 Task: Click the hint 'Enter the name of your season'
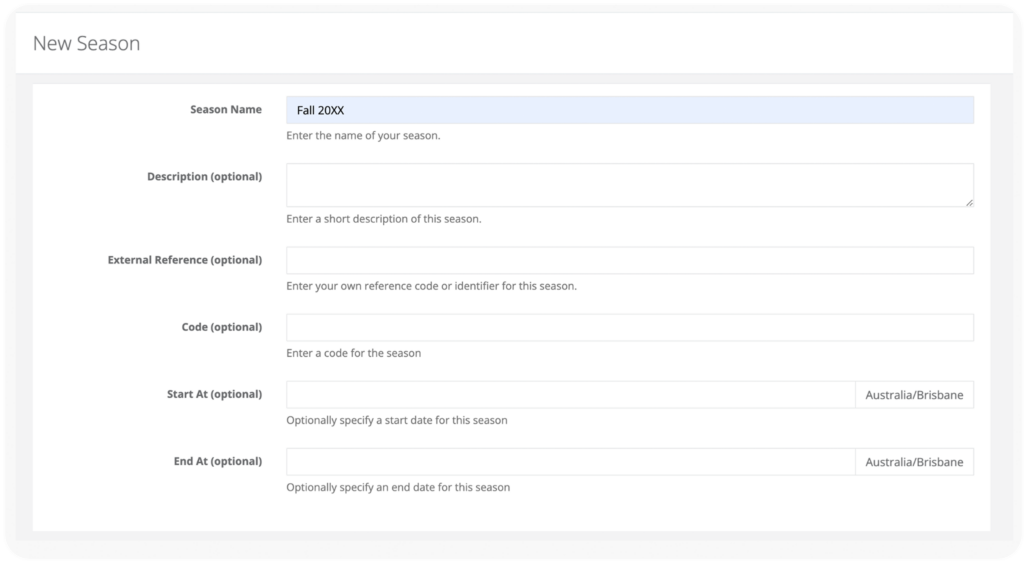click(x=363, y=136)
